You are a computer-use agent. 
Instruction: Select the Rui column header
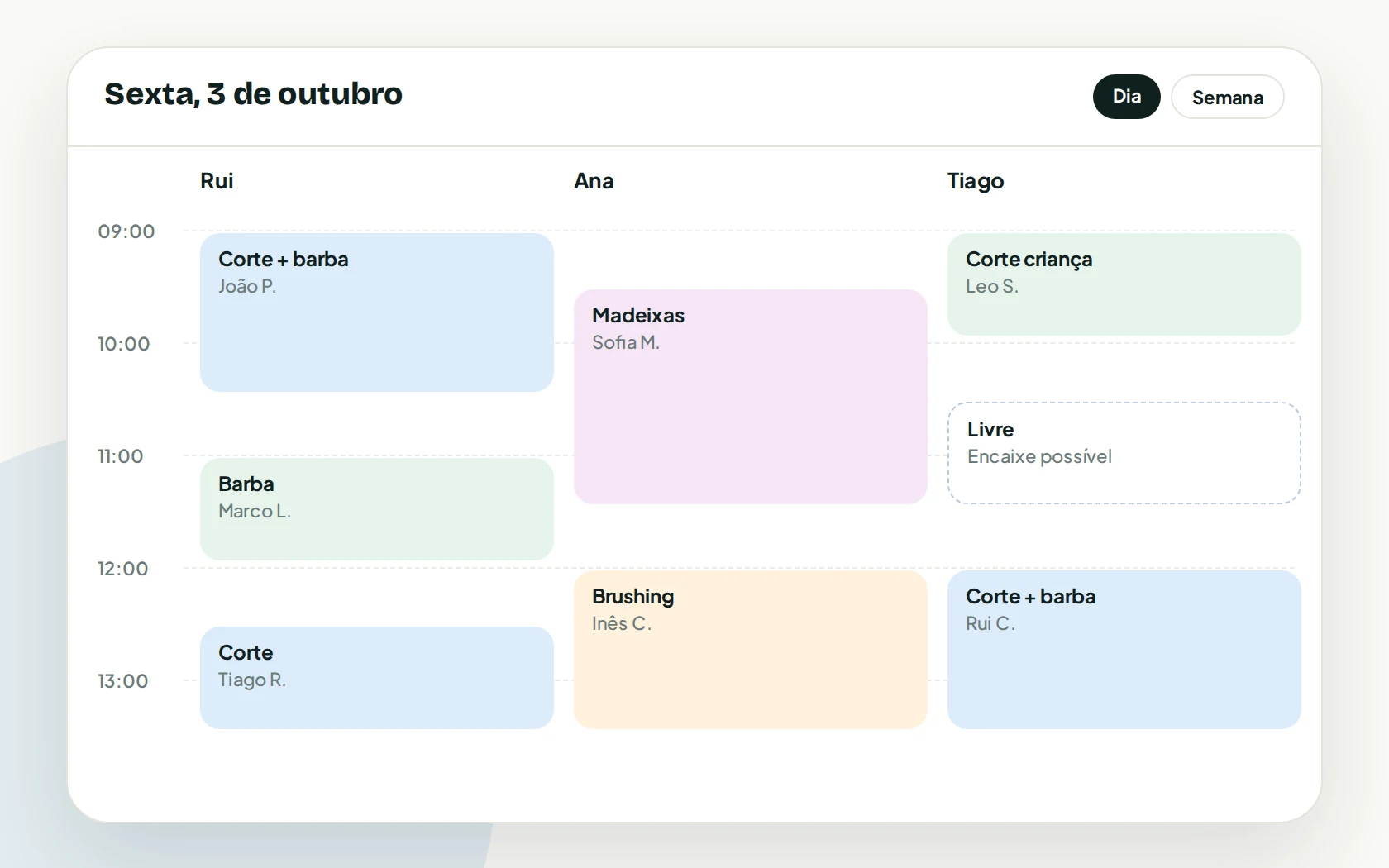(217, 181)
